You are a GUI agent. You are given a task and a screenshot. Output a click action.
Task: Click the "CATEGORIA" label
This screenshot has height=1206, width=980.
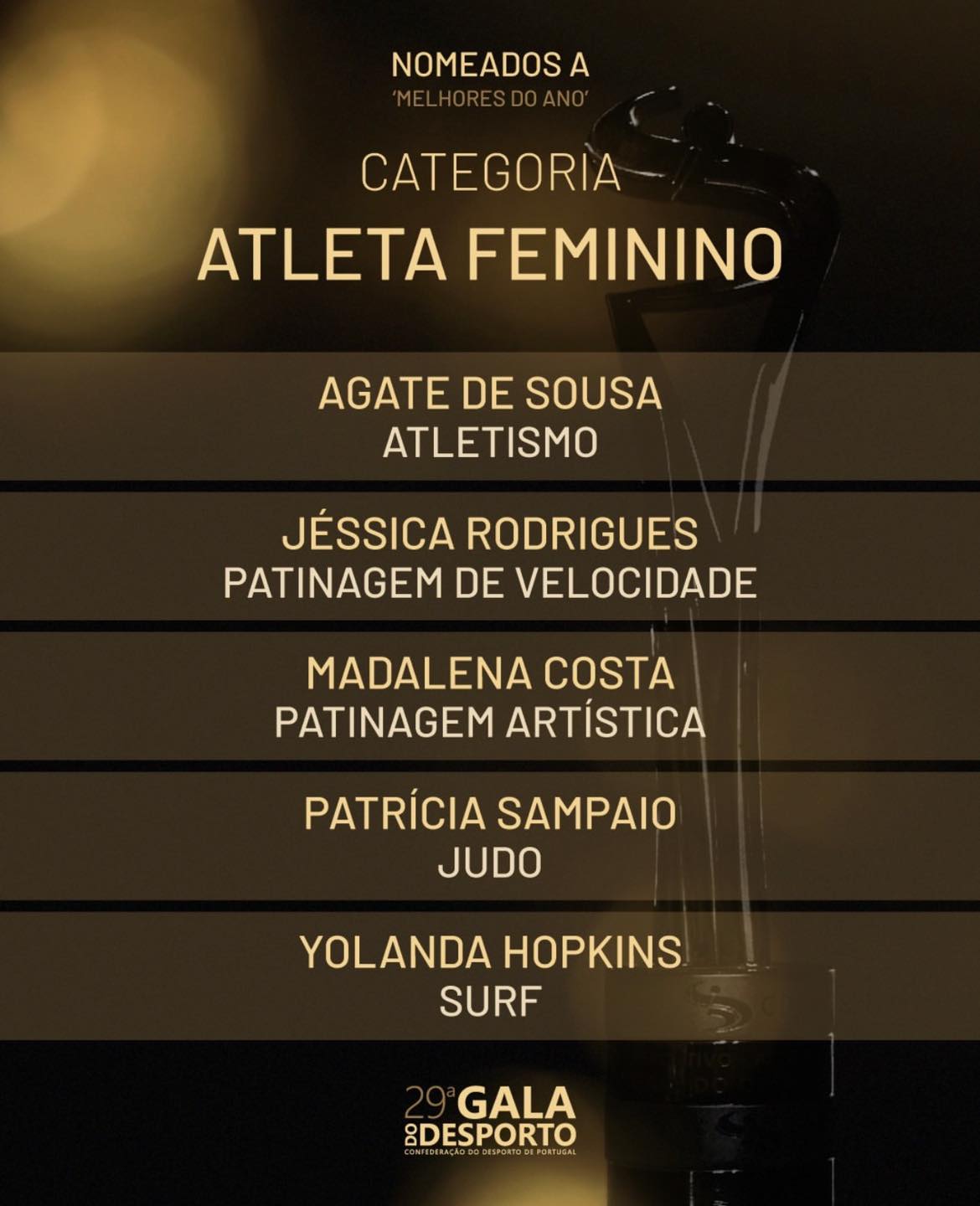pyautogui.click(x=490, y=172)
